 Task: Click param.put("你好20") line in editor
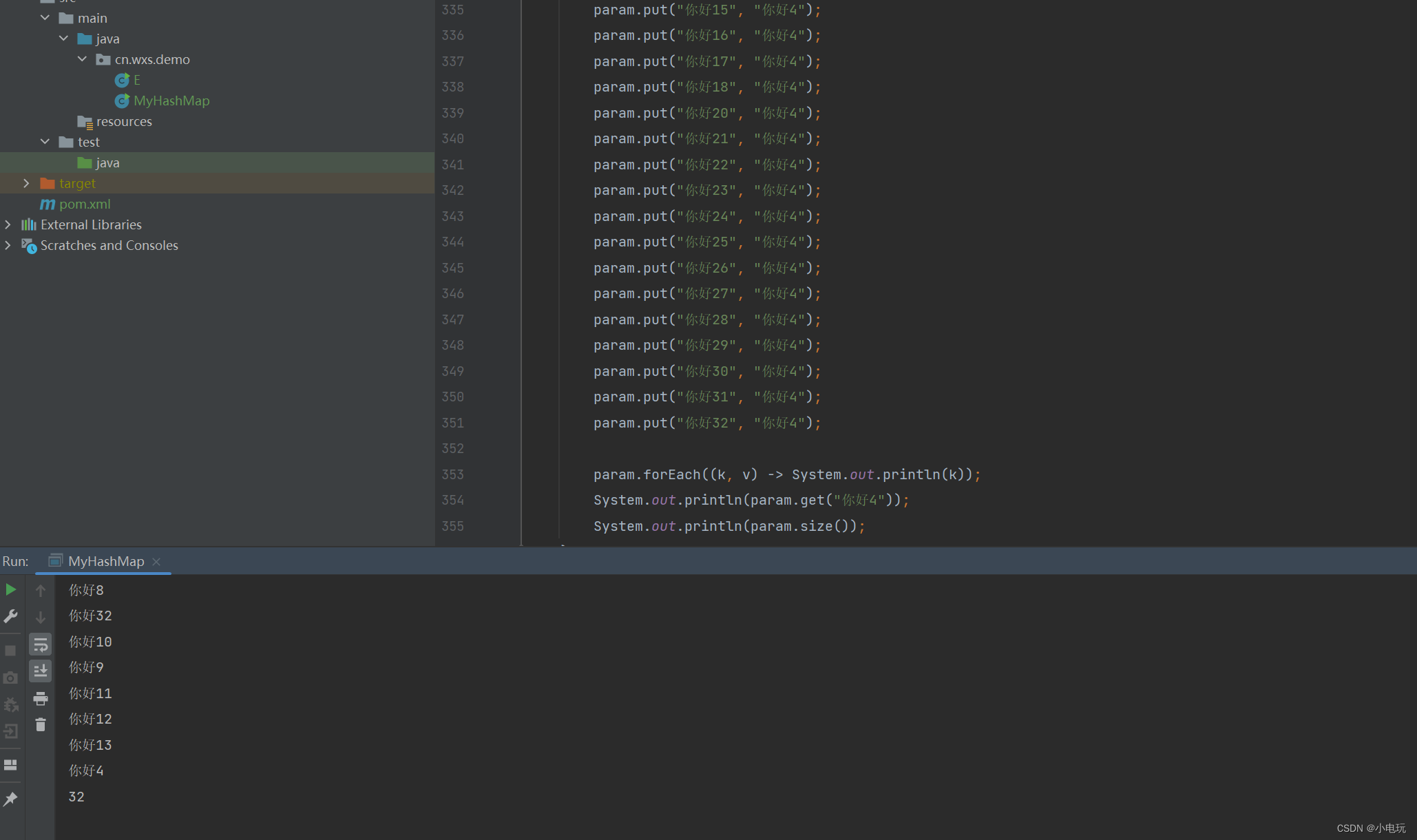pos(707,113)
